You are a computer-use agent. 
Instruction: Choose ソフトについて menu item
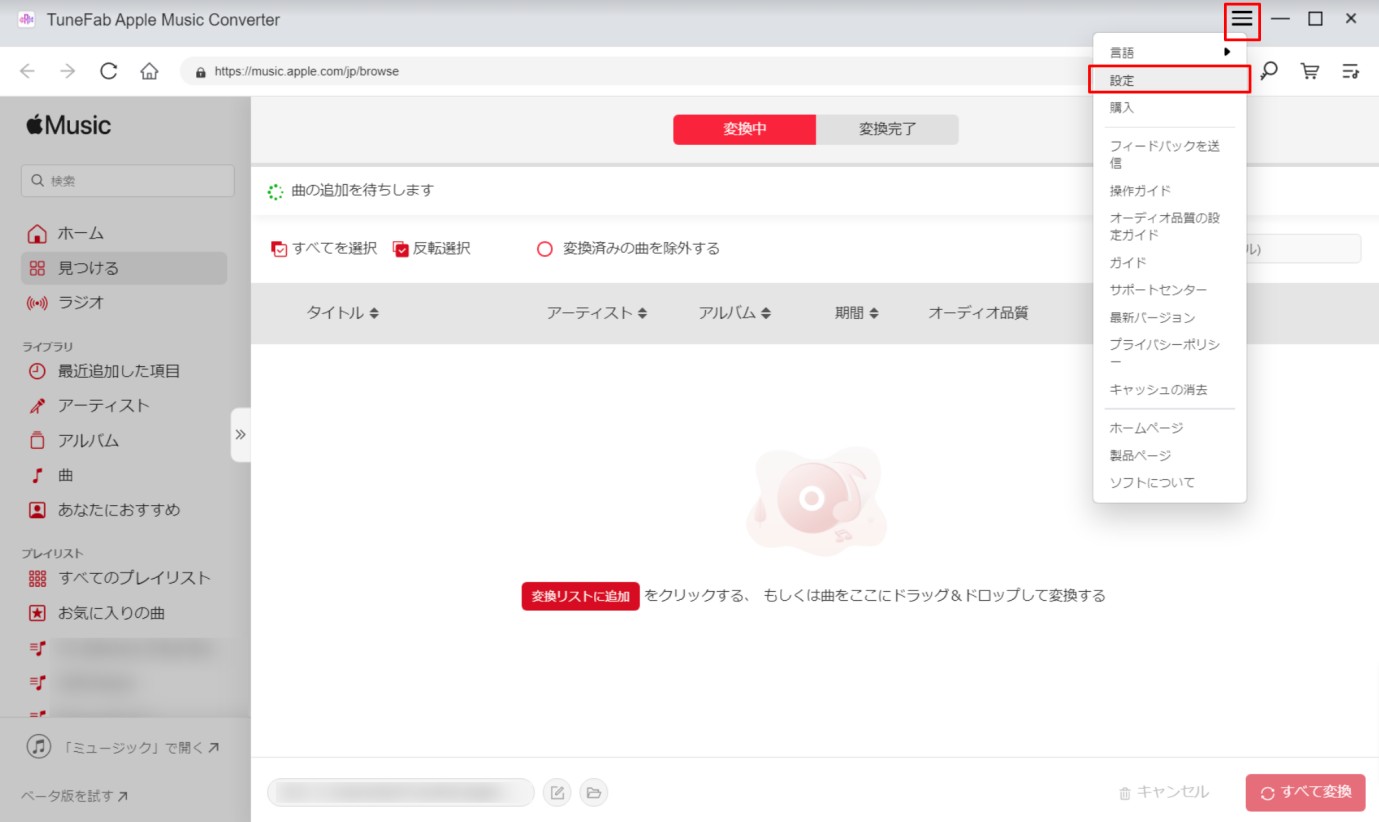1169,482
